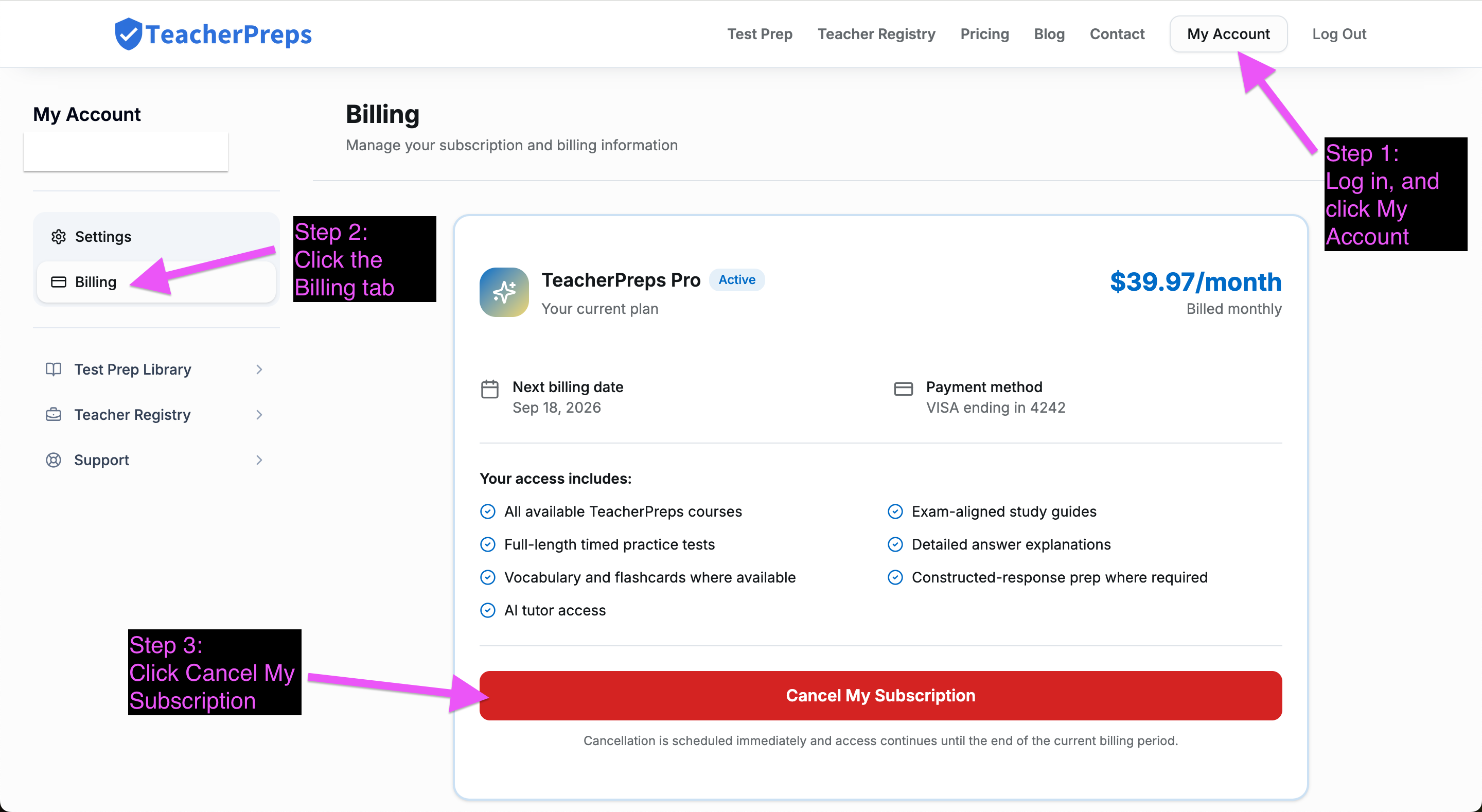The height and width of the screenshot is (812, 1482).
Task: Click the card icon by Payment method
Action: (x=903, y=389)
